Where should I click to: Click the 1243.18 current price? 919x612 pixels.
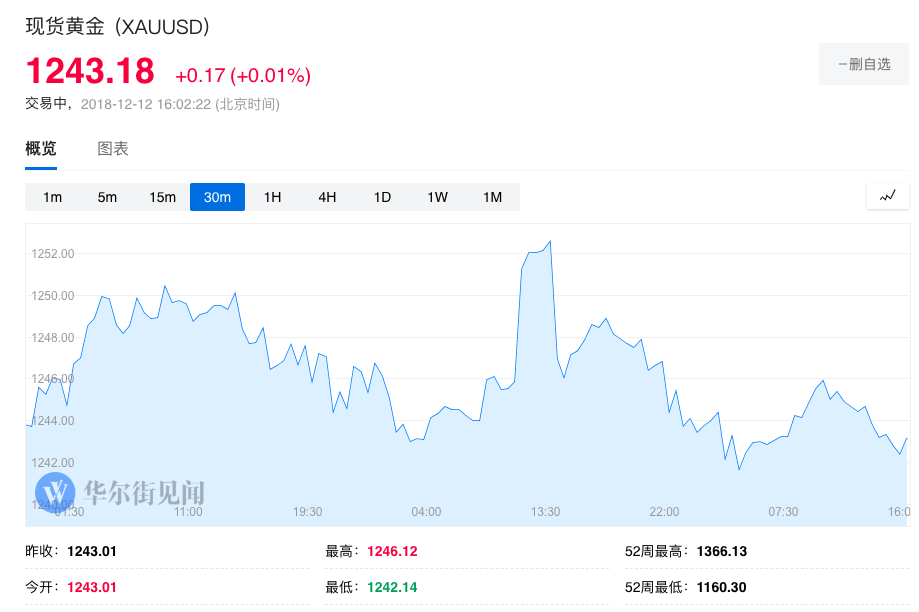(90, 72)
